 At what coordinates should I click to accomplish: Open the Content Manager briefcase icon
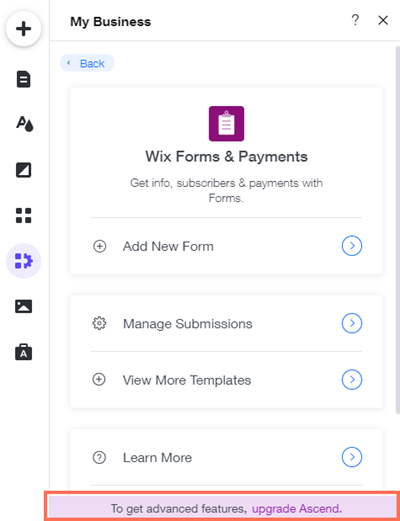23,352
